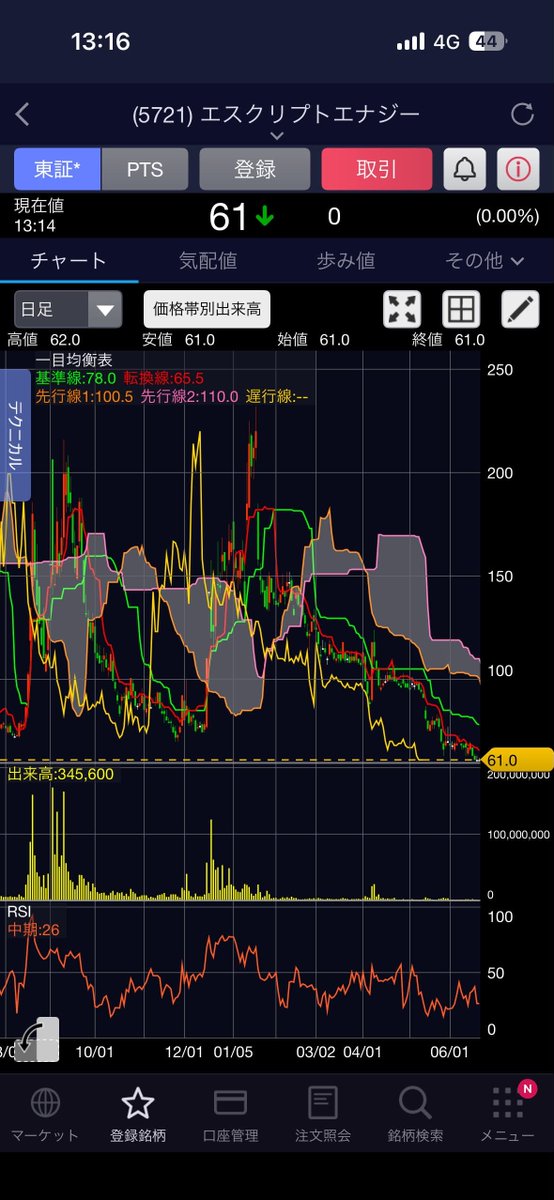The image size is (554, 1200).
Task: Tap the 転換線:65.5 value
Action: (x=164, y=379)
